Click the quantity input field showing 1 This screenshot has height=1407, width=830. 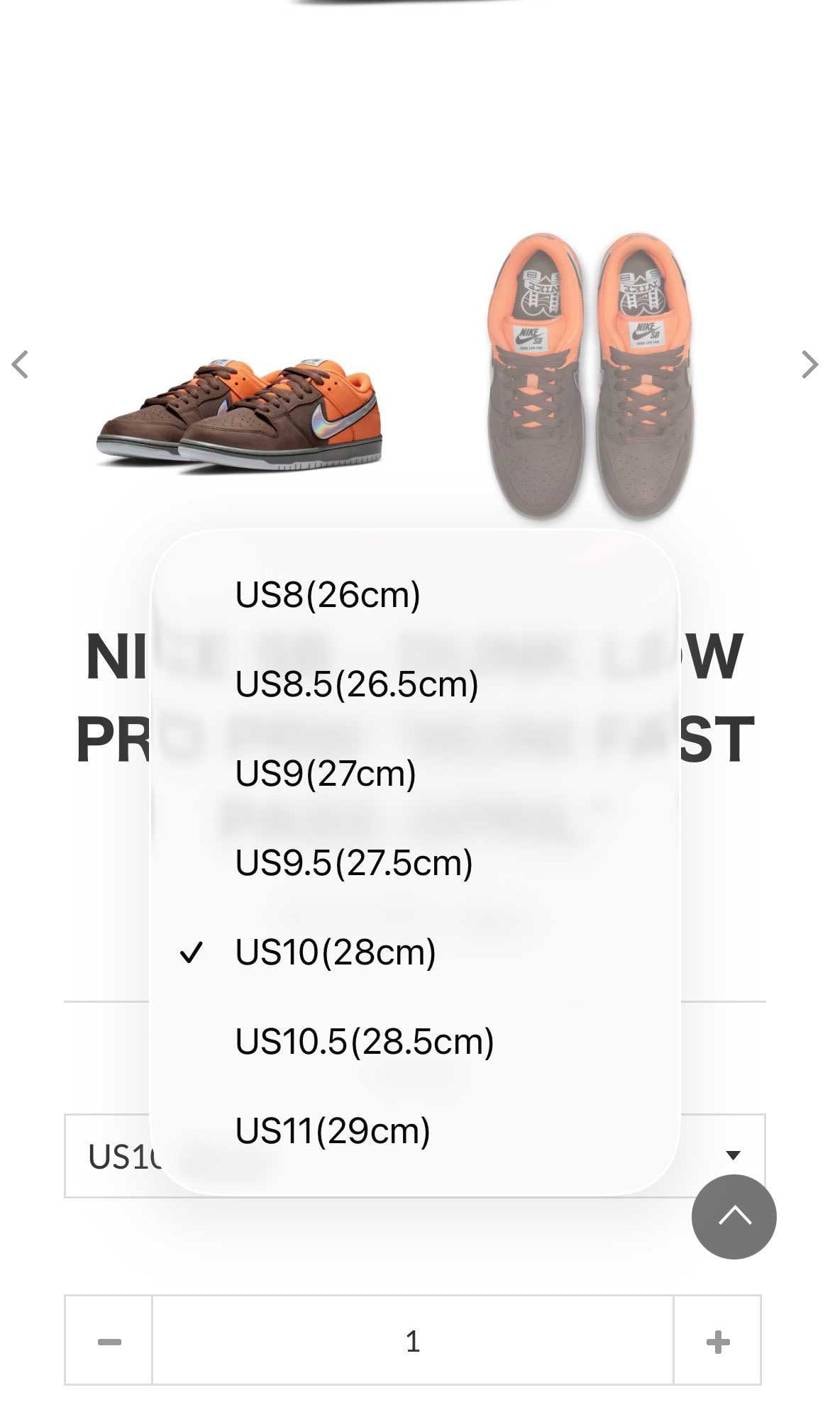pyautogui.click(x=412, y=1341)
